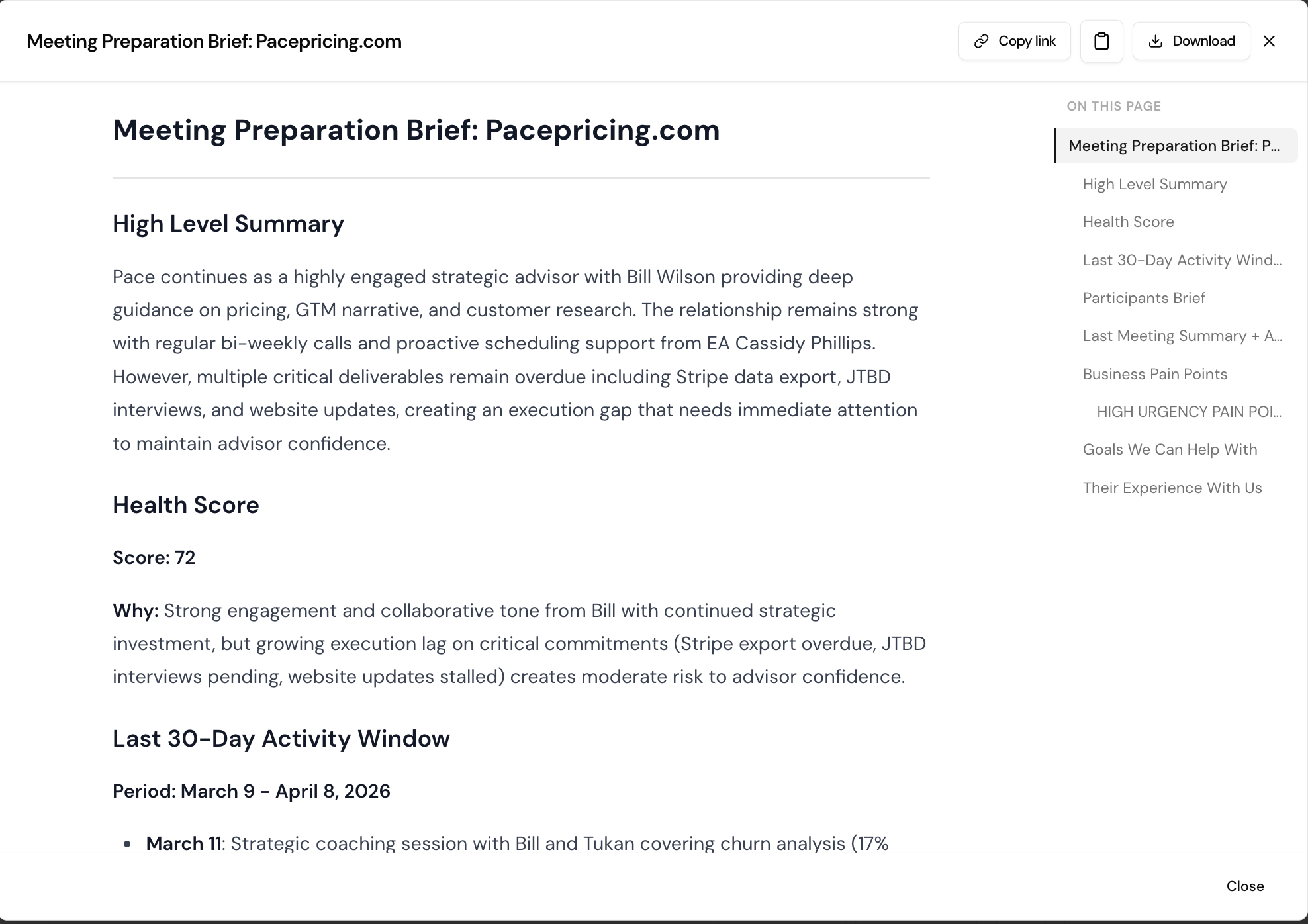Navigate to the Health Score section
The width and height of the screenshot is (1308, 924).
(x=1129, y=222)
